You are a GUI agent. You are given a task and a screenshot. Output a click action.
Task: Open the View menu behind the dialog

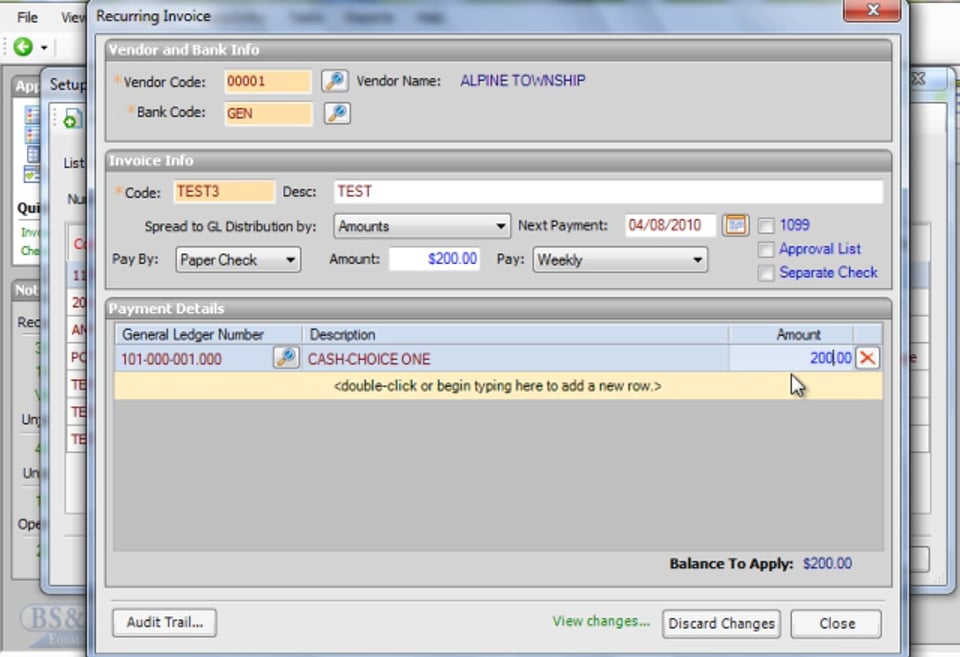(73, 17)
